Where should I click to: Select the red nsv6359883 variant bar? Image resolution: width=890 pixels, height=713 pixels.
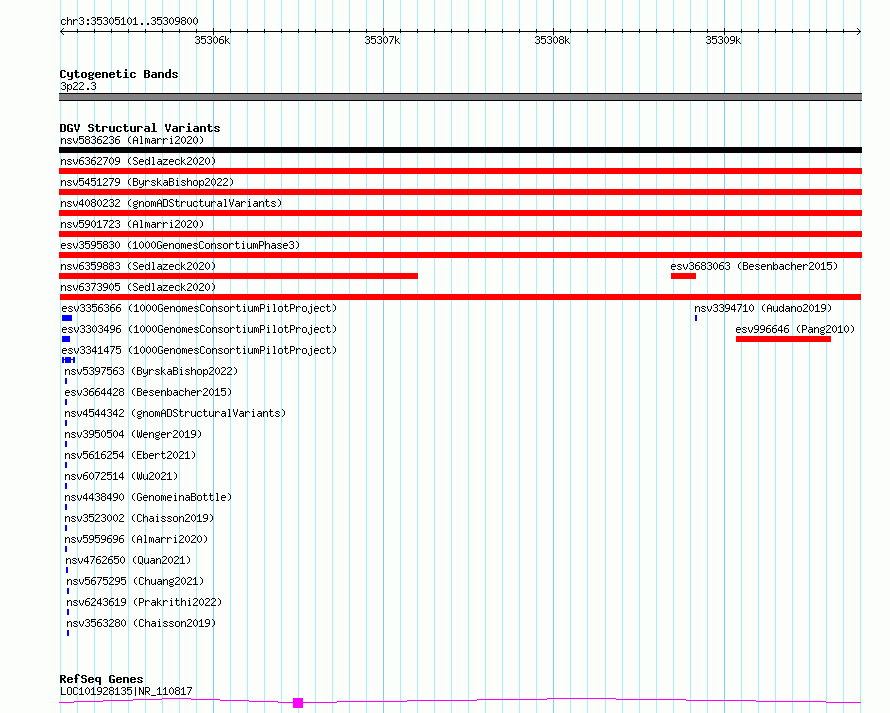pos(238,276)
